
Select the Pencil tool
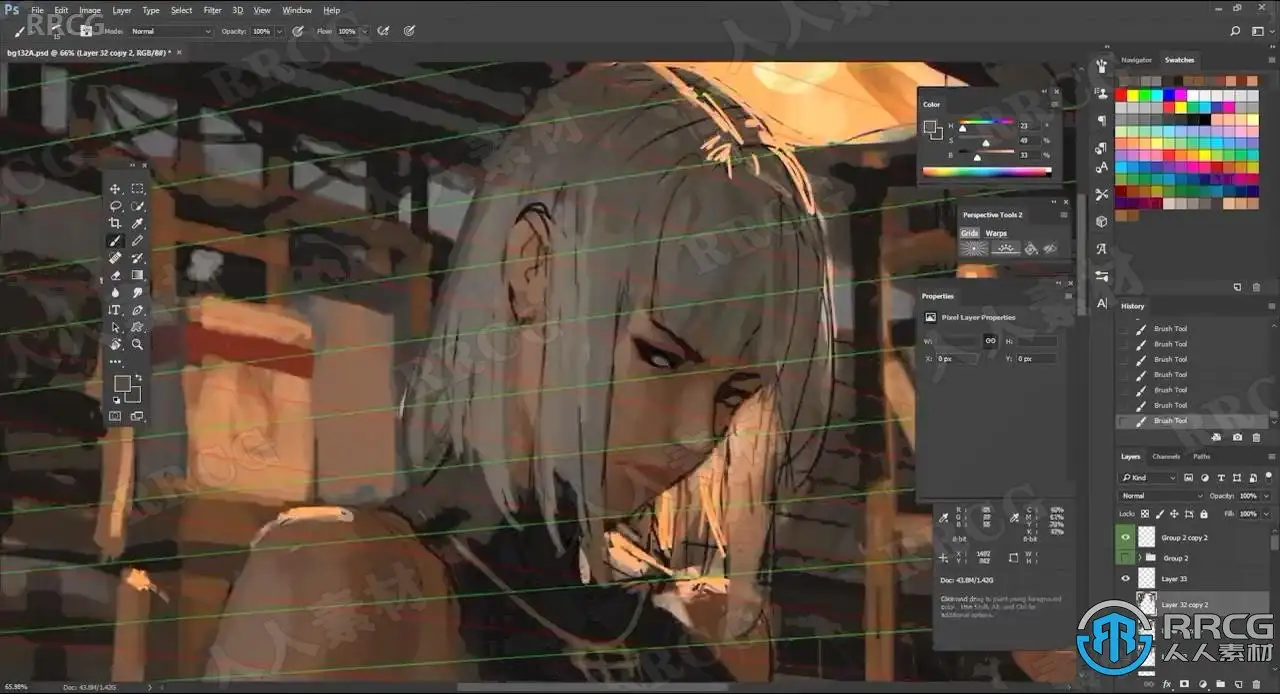pyautogui.click(x=138, y=241)
